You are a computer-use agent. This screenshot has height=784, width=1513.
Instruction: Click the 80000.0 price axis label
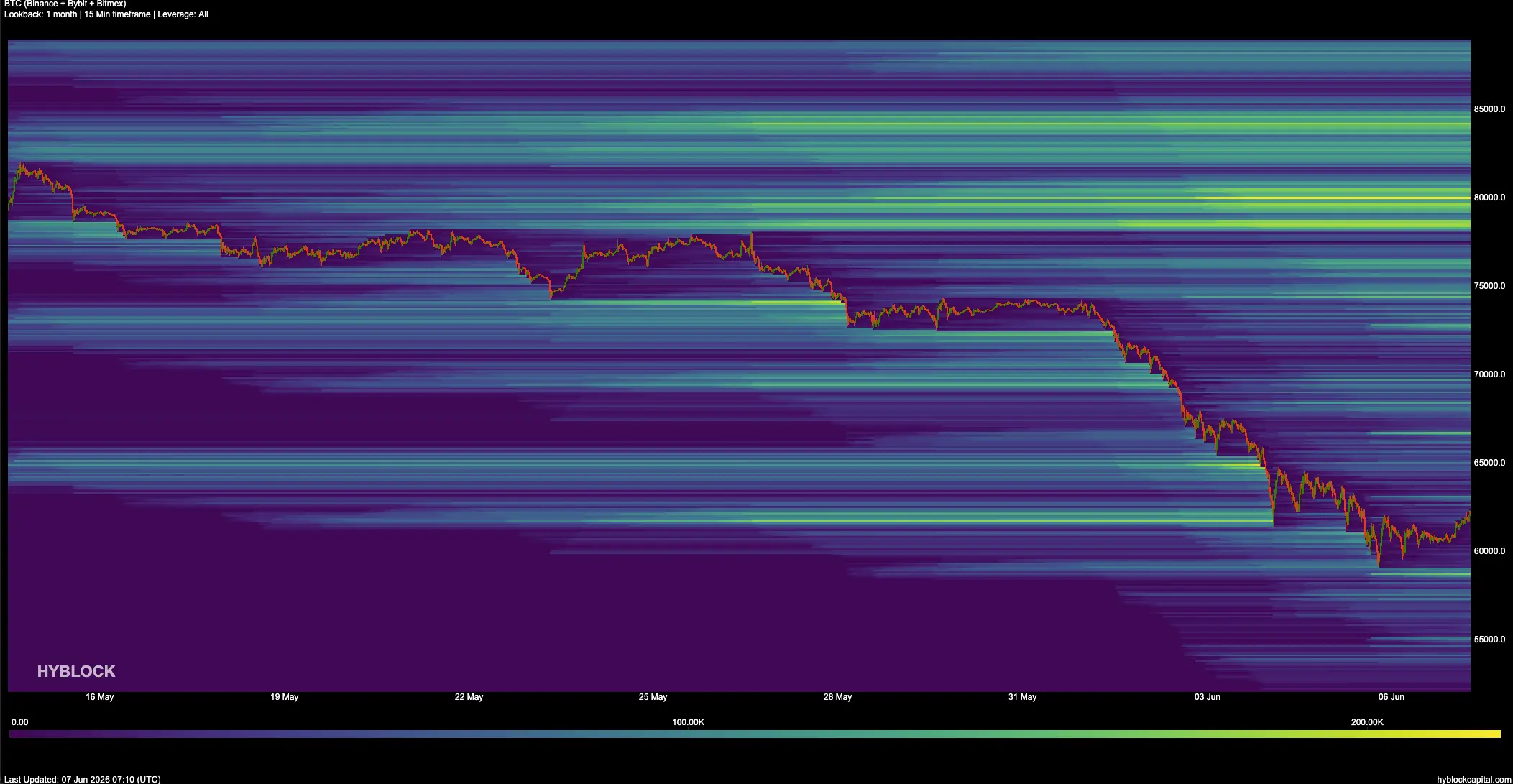(x=1489, y=198)
